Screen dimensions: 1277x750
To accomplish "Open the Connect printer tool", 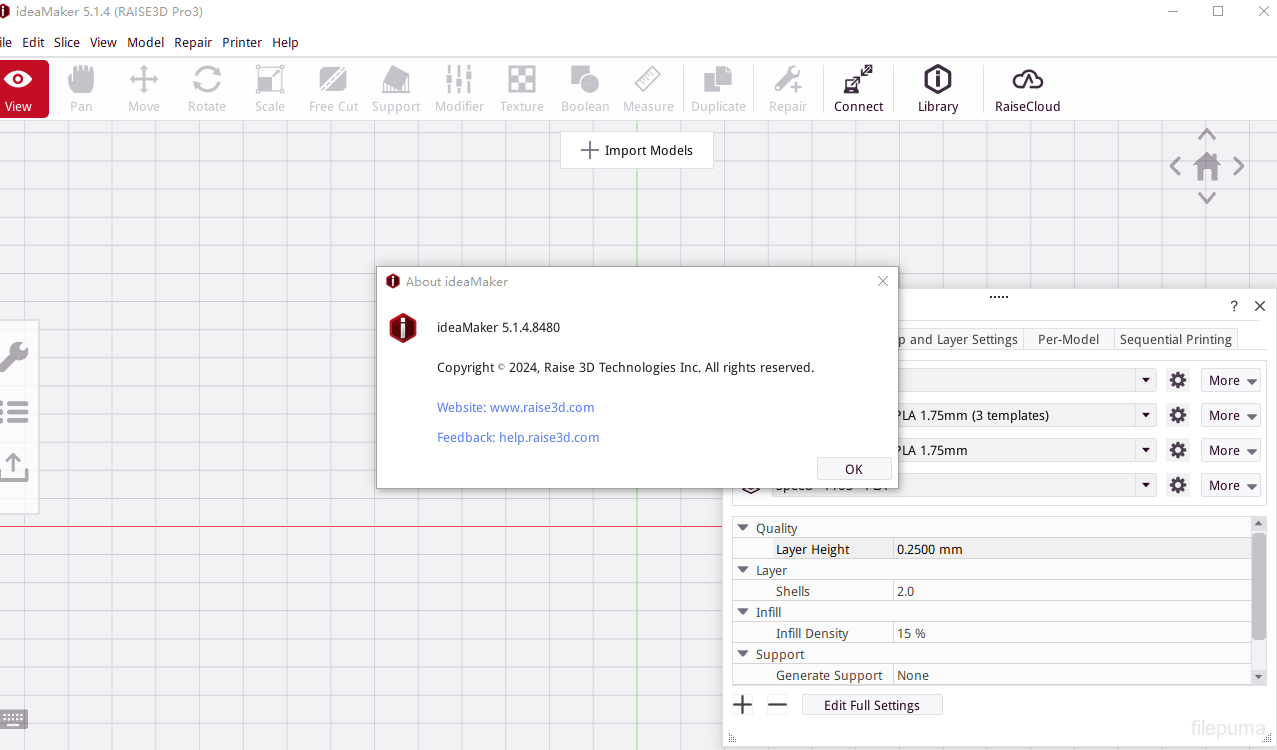I will [x=858, y=89].
